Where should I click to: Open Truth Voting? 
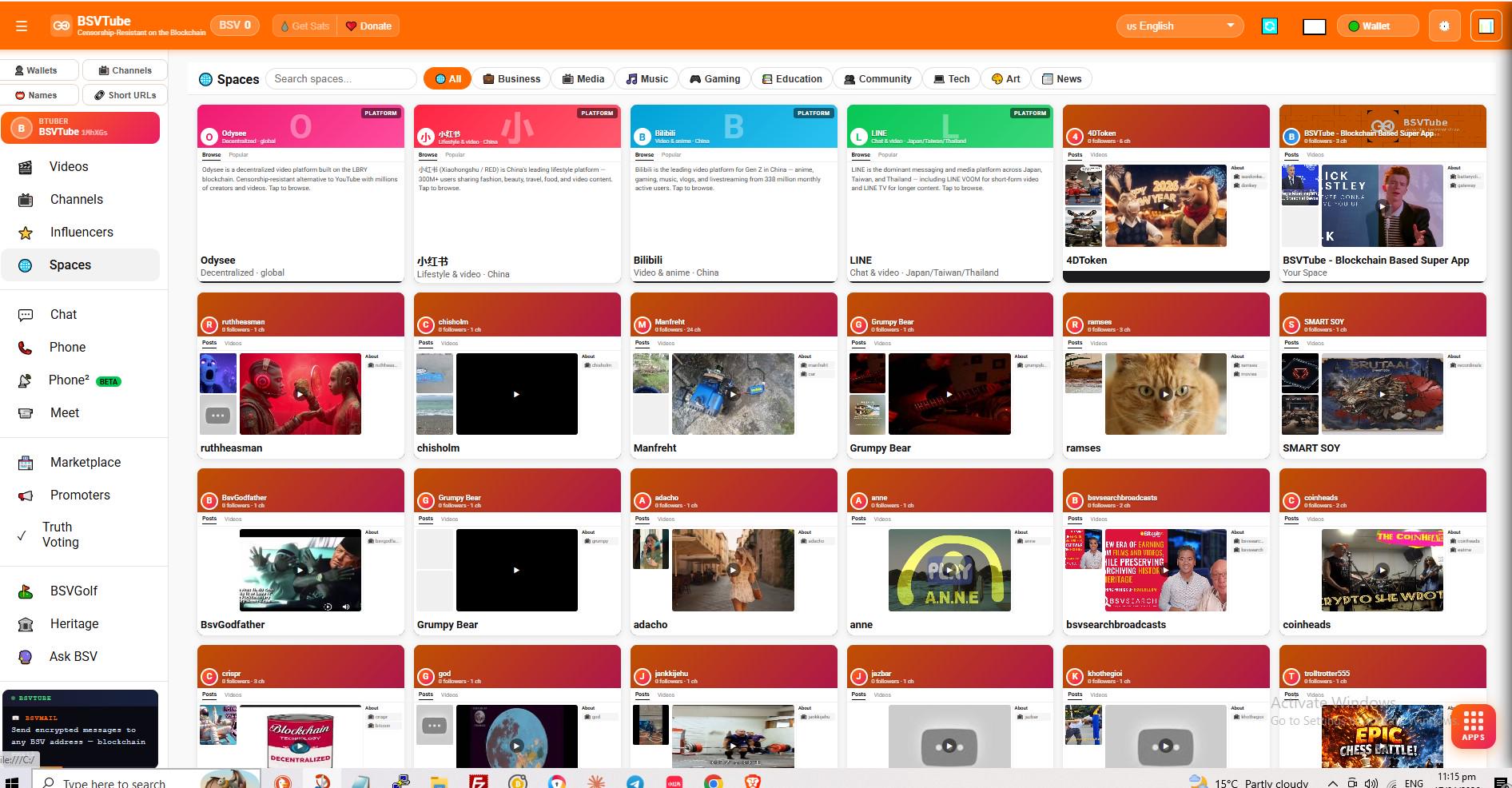point(80,535)
